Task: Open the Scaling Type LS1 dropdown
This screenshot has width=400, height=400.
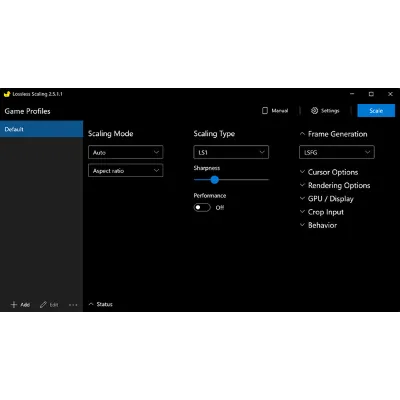Action: click(231, 152)
